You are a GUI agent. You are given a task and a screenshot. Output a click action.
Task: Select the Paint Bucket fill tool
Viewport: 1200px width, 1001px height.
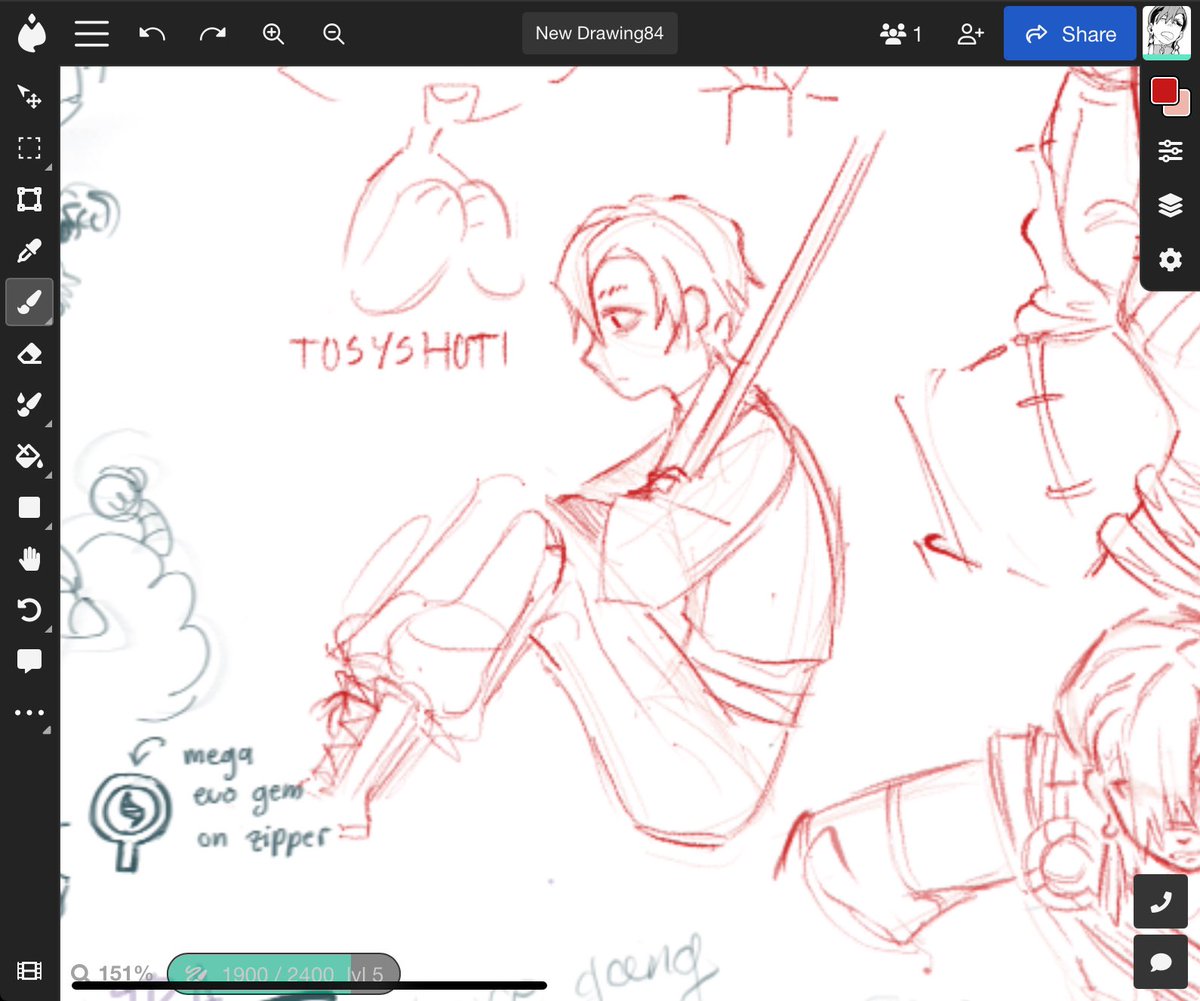coord(30,456)
